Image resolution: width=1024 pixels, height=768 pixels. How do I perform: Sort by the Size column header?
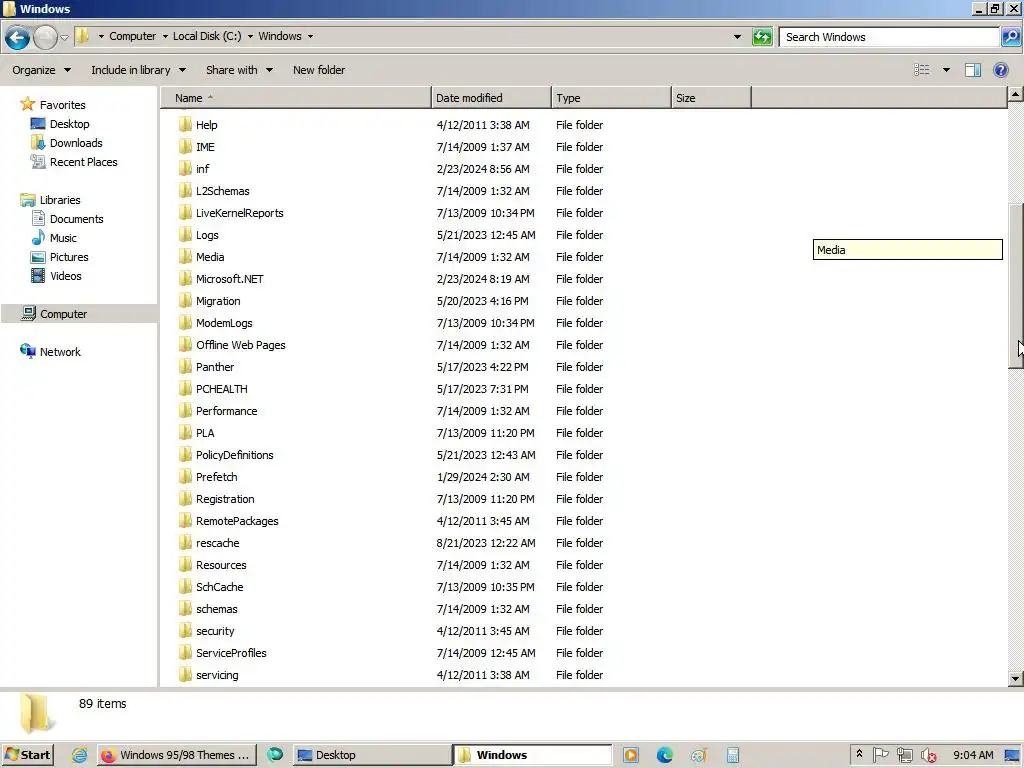tap(711, 98)
